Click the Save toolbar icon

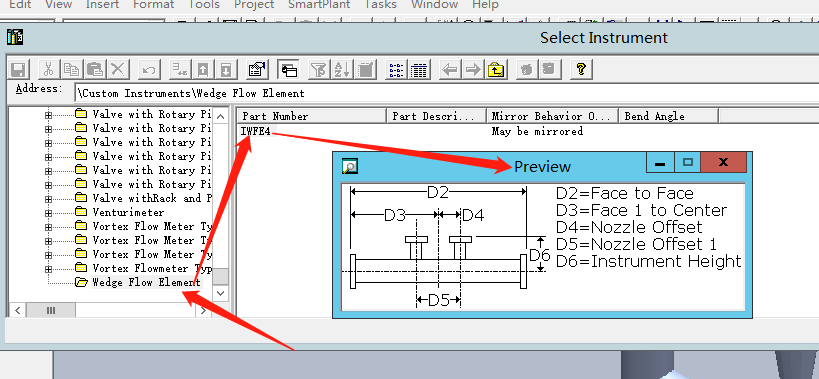click(x=19, y=69)
